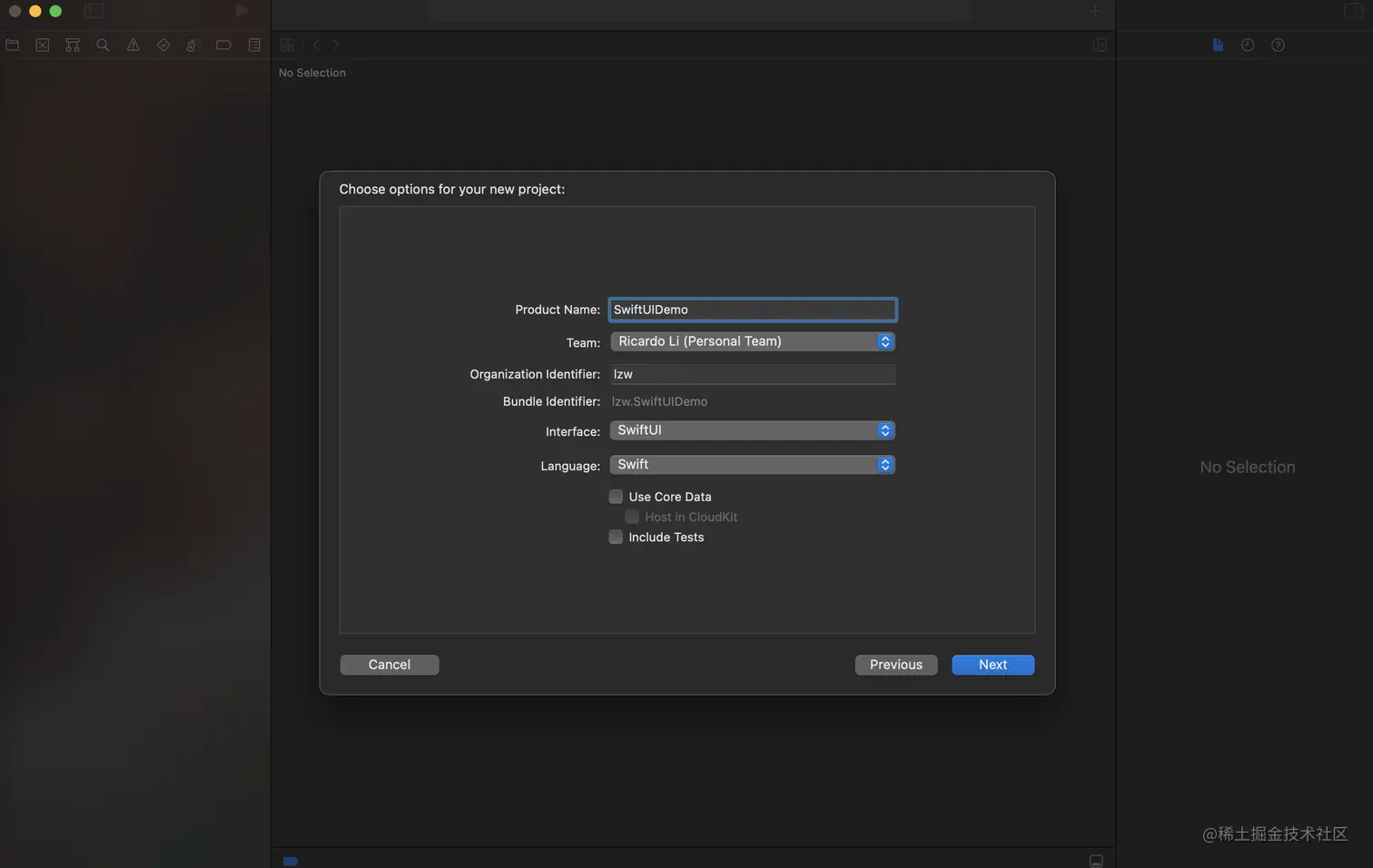Switch to the History inspector tab
This screenshot has width=1373, height=868.
(x=1248, y=44)
